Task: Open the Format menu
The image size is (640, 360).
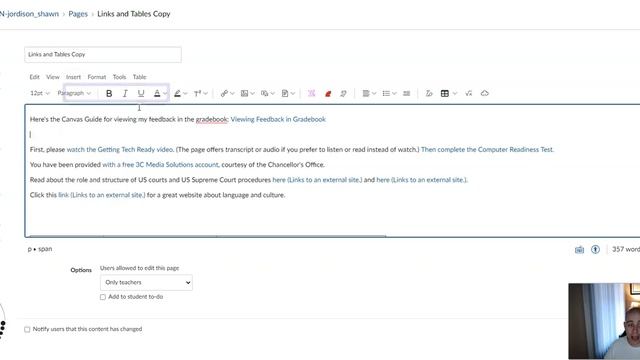Action: tap(97, 77)
